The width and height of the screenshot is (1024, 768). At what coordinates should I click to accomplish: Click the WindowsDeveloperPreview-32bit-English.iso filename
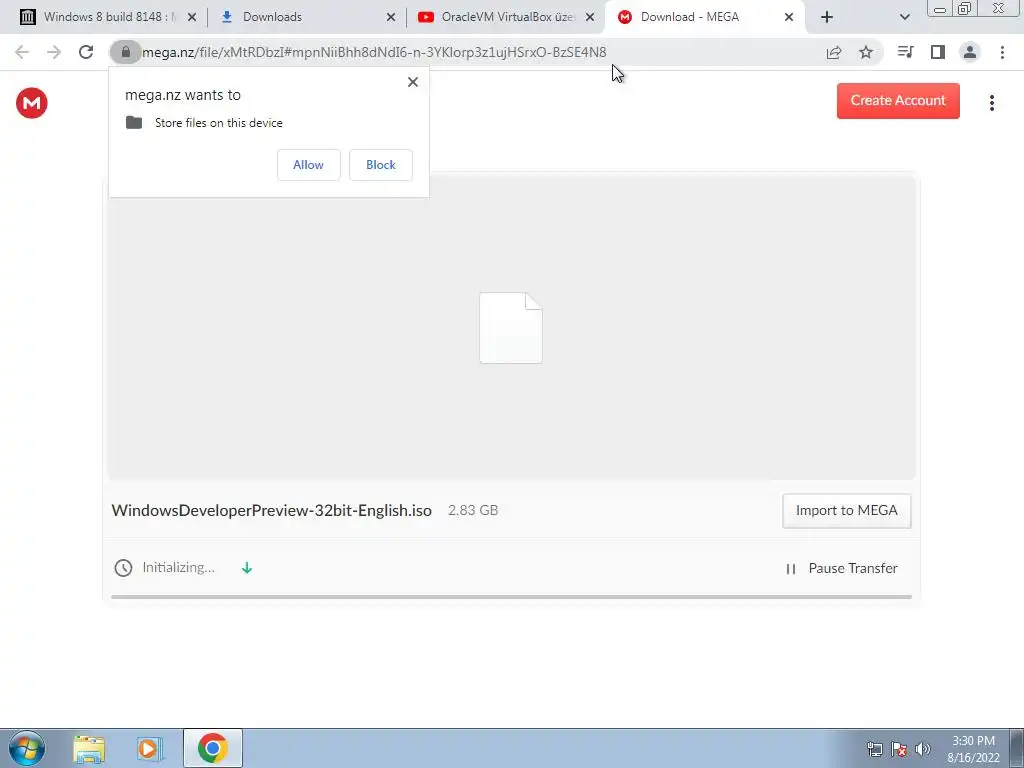272,510
